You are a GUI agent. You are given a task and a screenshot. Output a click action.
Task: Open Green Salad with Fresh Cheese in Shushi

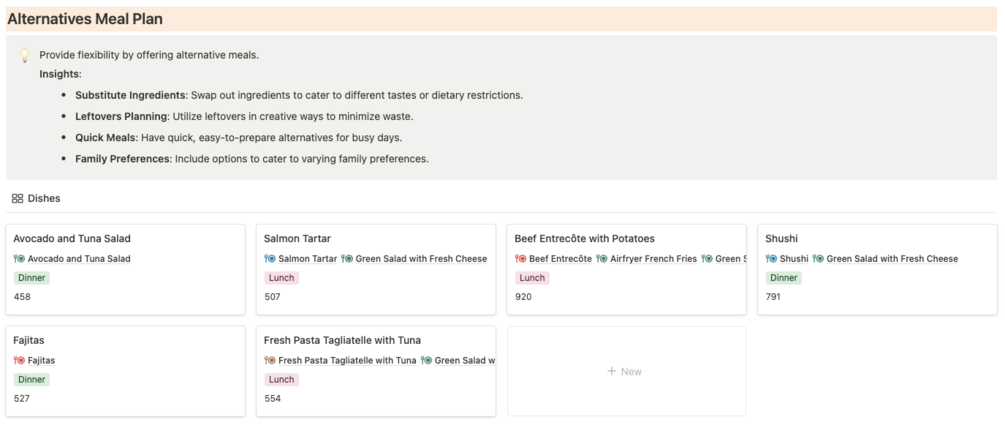pos(891,259)
